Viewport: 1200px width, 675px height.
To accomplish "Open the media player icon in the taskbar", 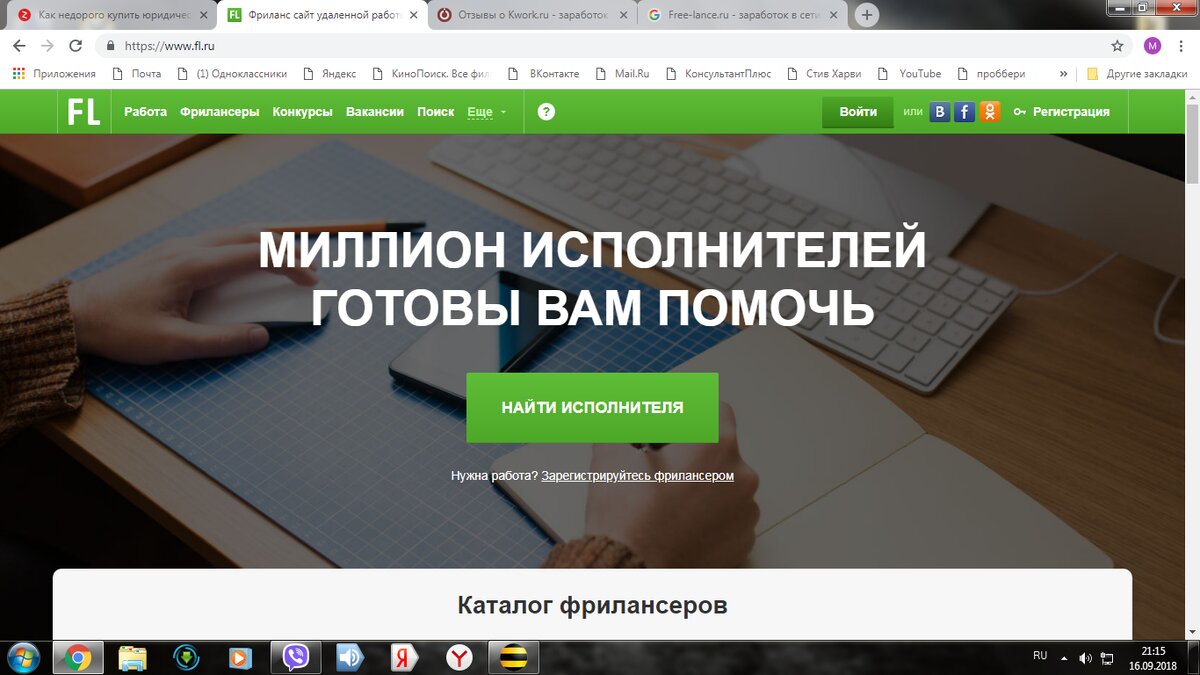I will (x=240, y=657).
